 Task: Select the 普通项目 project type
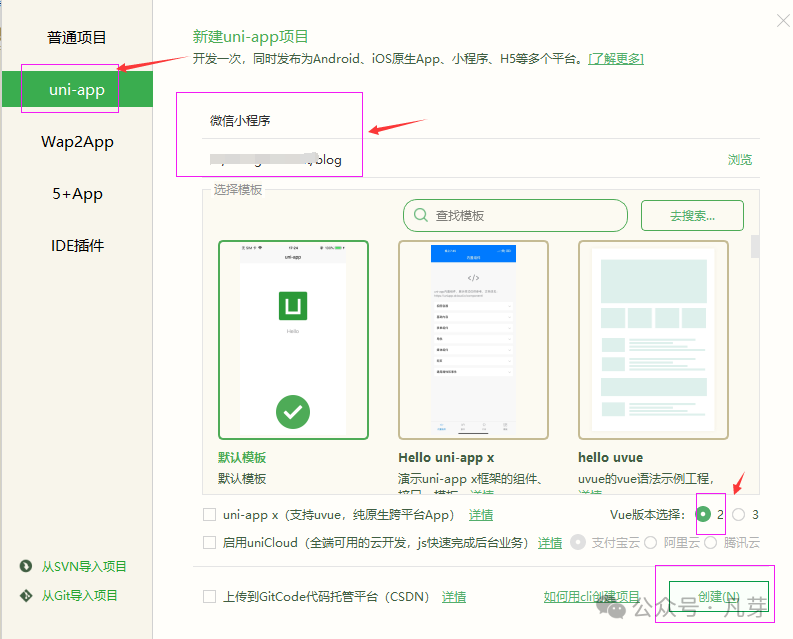77,37
